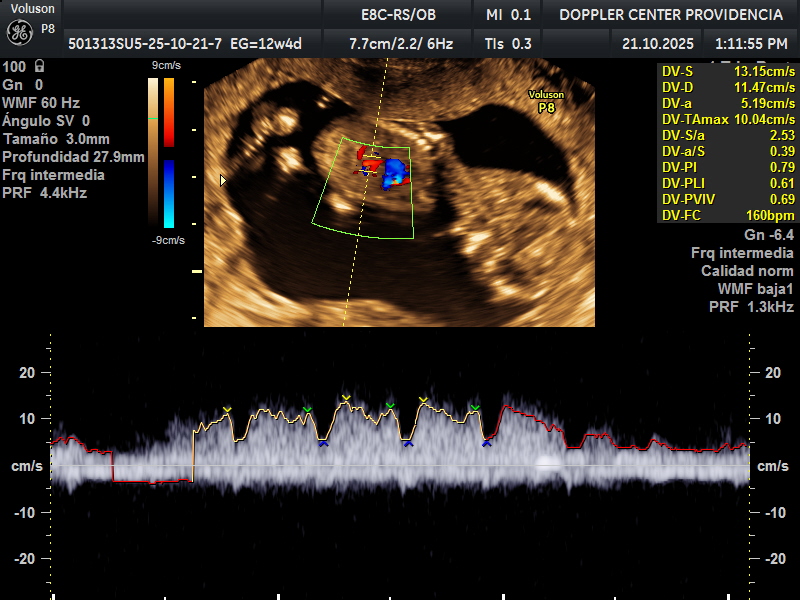Select the PRF 4.4kHz parameter
This screenshot has width=800, height=600.
point(44,193)
